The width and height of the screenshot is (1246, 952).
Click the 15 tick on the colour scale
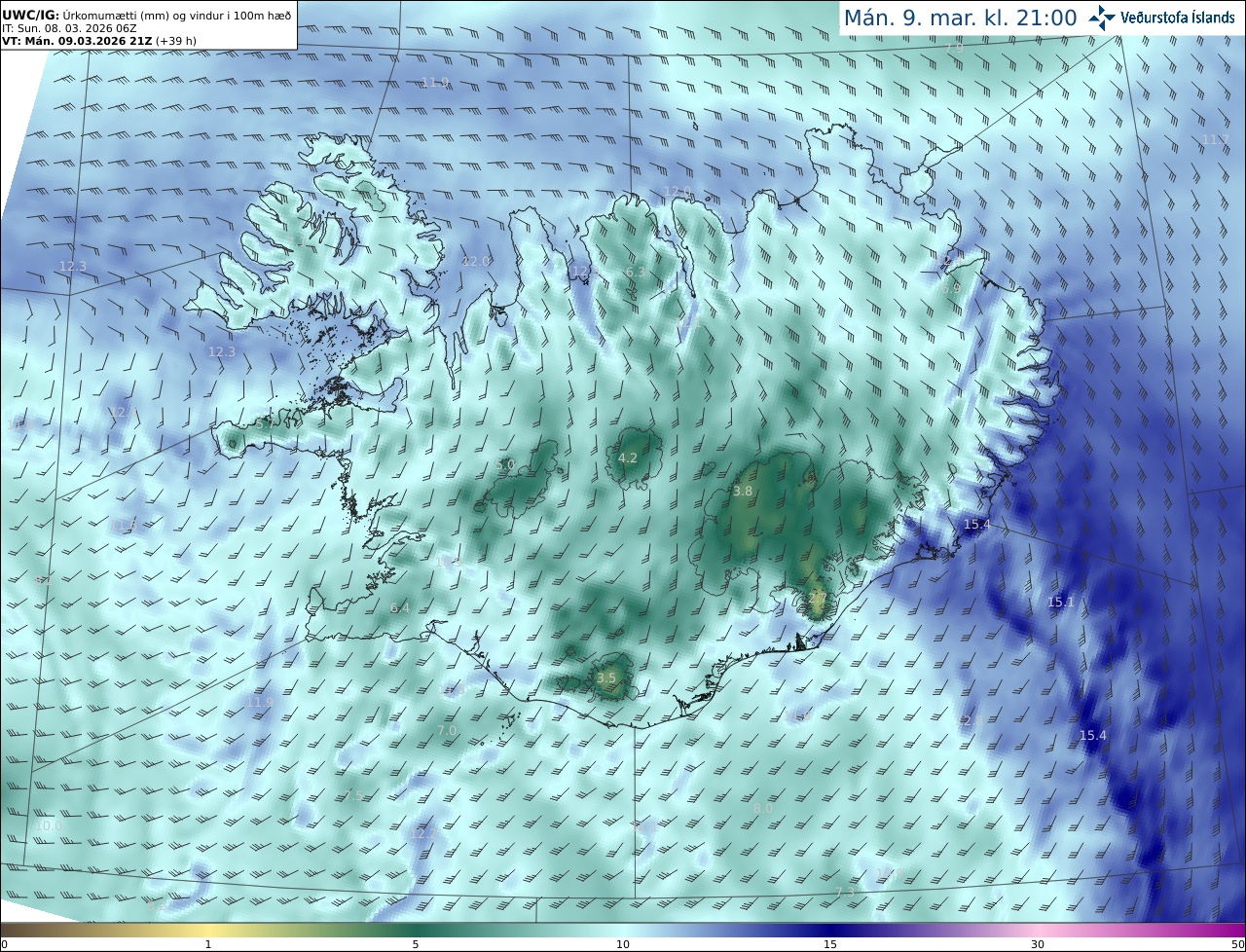pyautogui.click(x=830, y=944)
